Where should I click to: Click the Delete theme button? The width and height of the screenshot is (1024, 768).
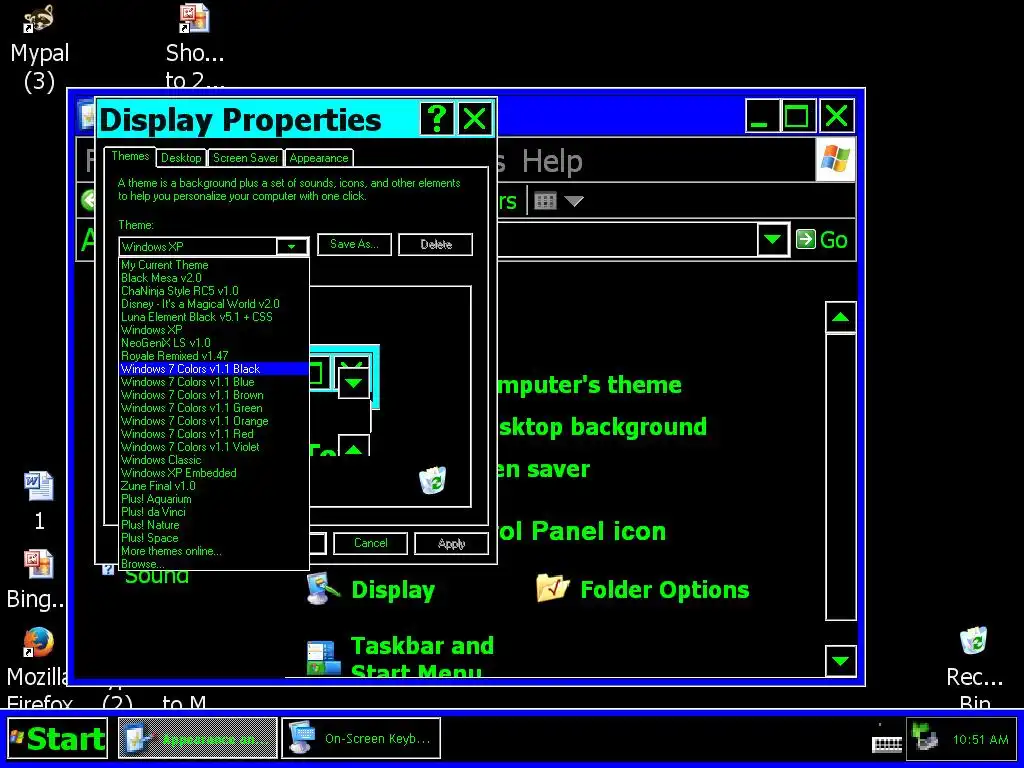click(436, 244)
